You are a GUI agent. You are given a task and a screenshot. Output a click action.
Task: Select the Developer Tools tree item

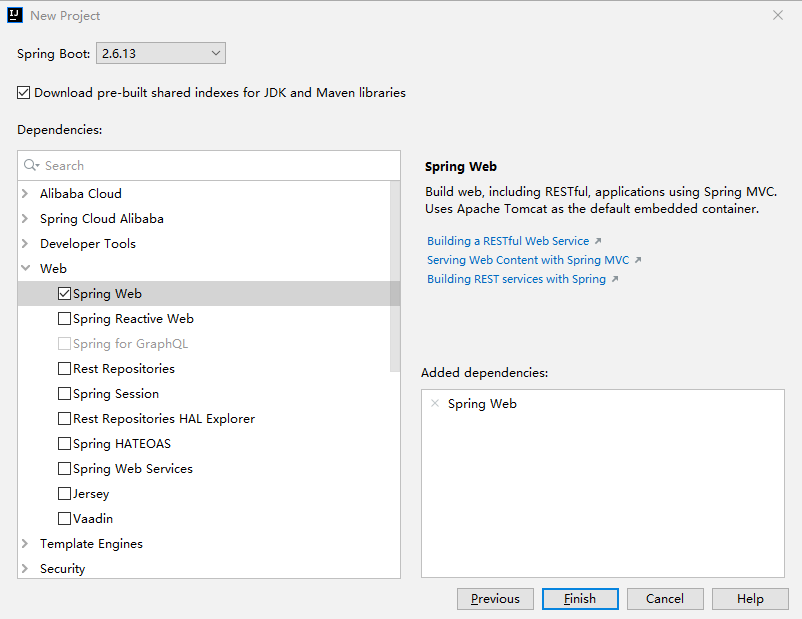pyautogui.click(x=88, y=244)
